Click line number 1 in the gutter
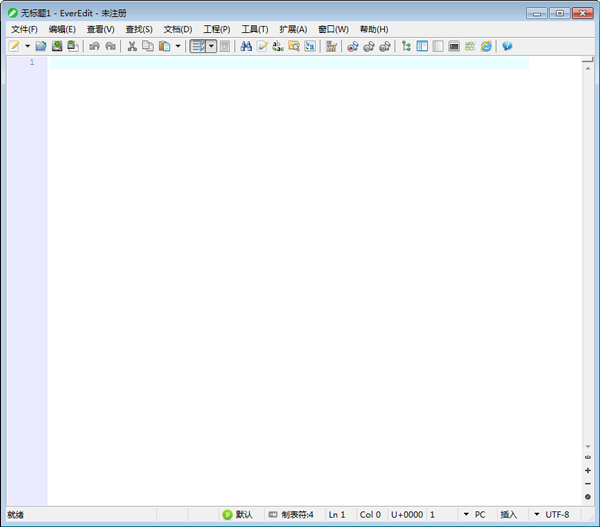600x527 pixels. click(x=32, y=62)
